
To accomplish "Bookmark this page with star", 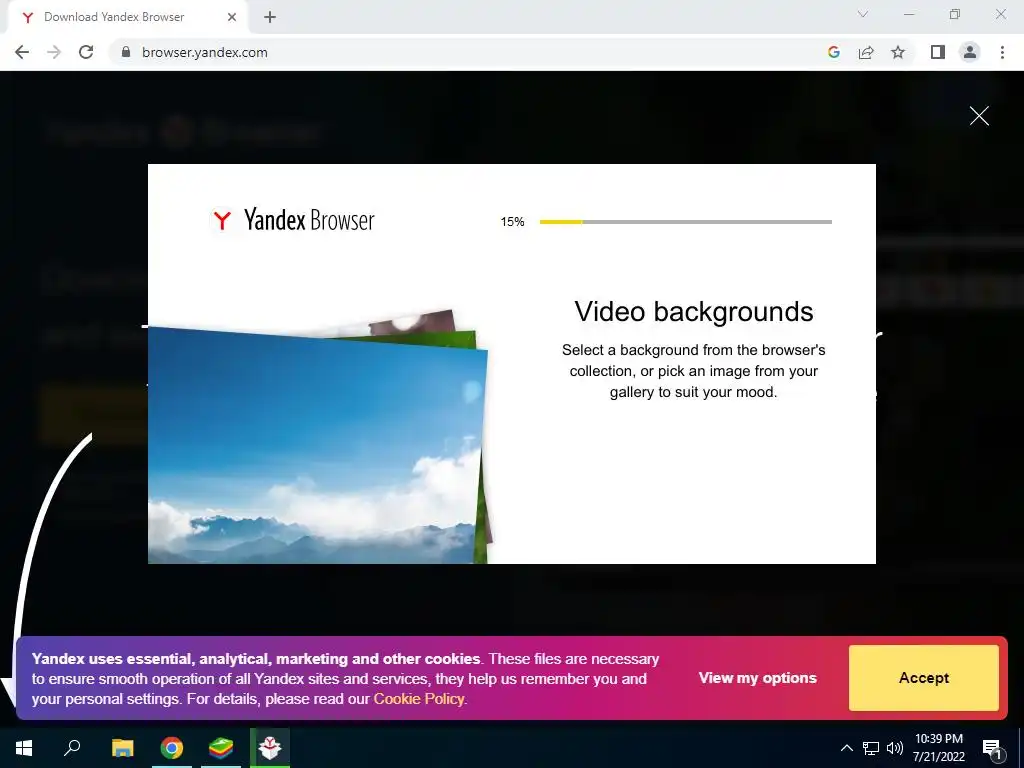I will point(898,52).
